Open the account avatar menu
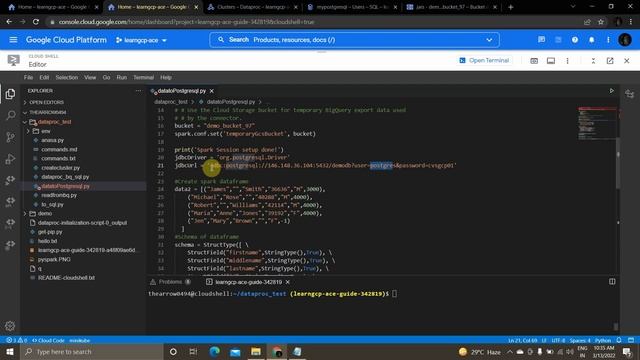 625,40
